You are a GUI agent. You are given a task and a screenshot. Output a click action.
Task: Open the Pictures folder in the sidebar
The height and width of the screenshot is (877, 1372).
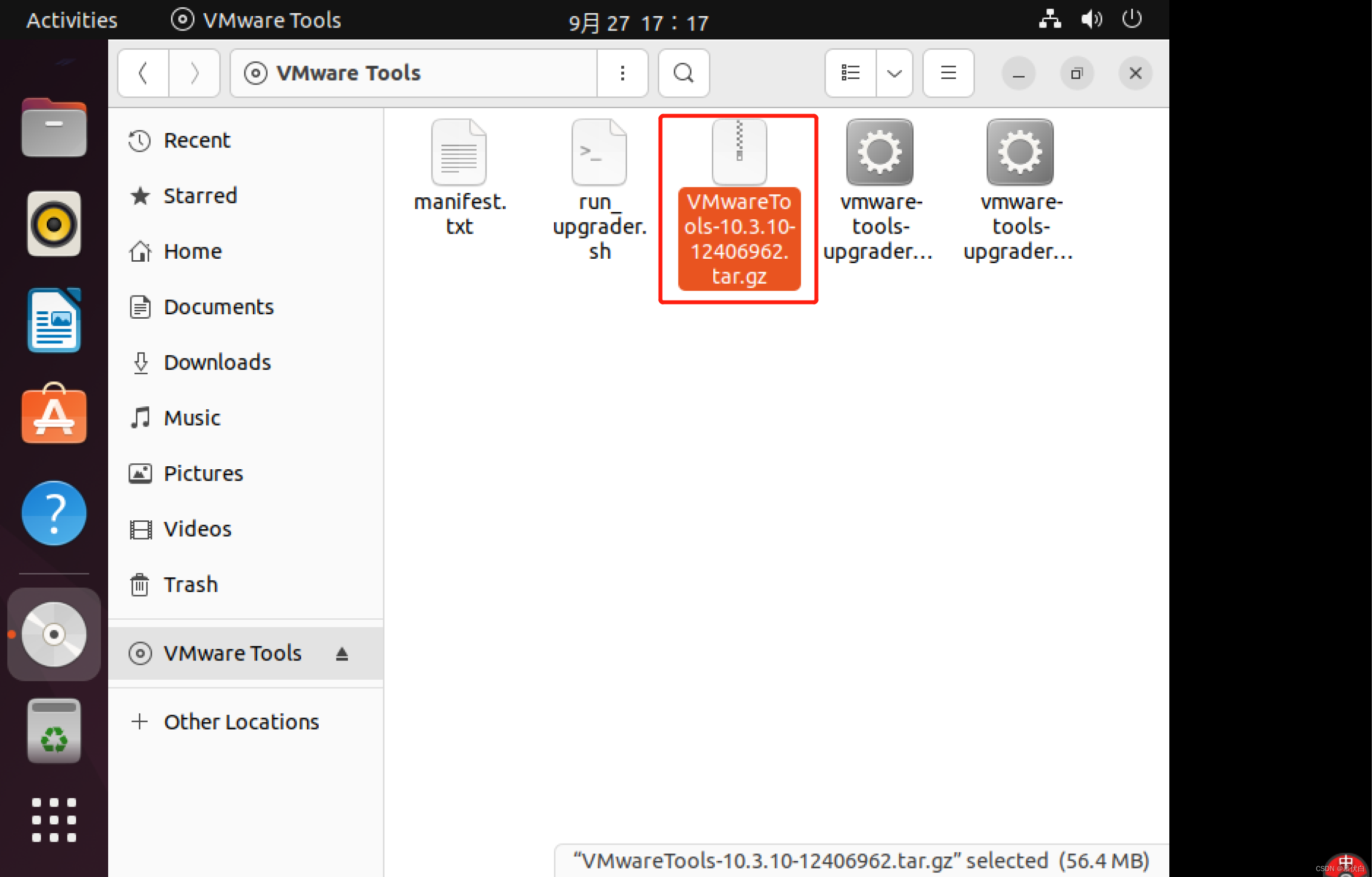pyautogui.click(x=245, y=474)
